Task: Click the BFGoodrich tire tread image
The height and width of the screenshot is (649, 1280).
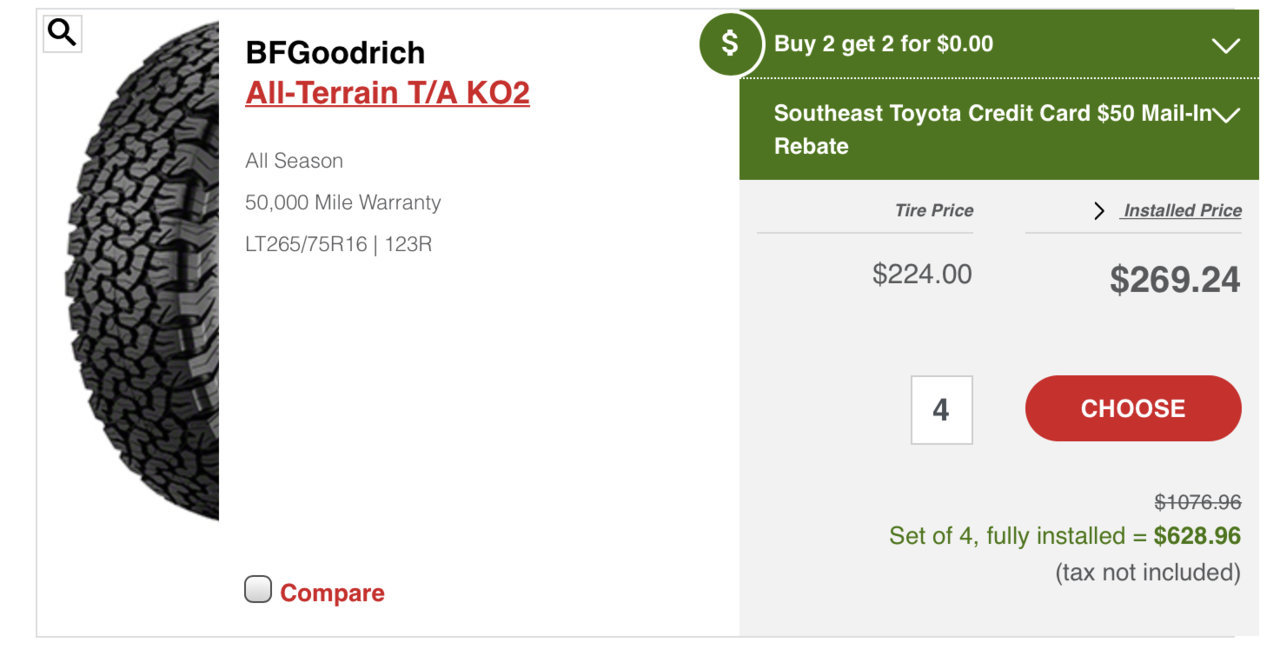Action: [x=142, y=270]
